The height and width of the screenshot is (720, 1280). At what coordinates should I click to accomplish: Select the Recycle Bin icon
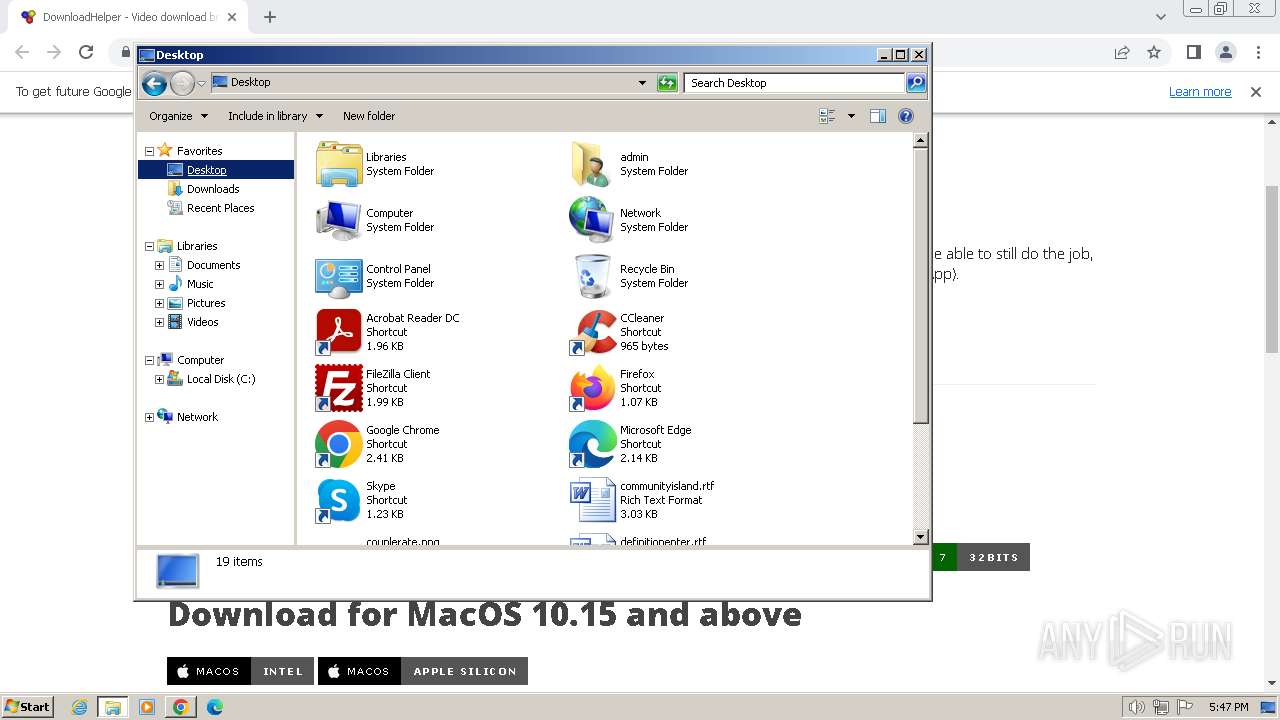point(592,276)
